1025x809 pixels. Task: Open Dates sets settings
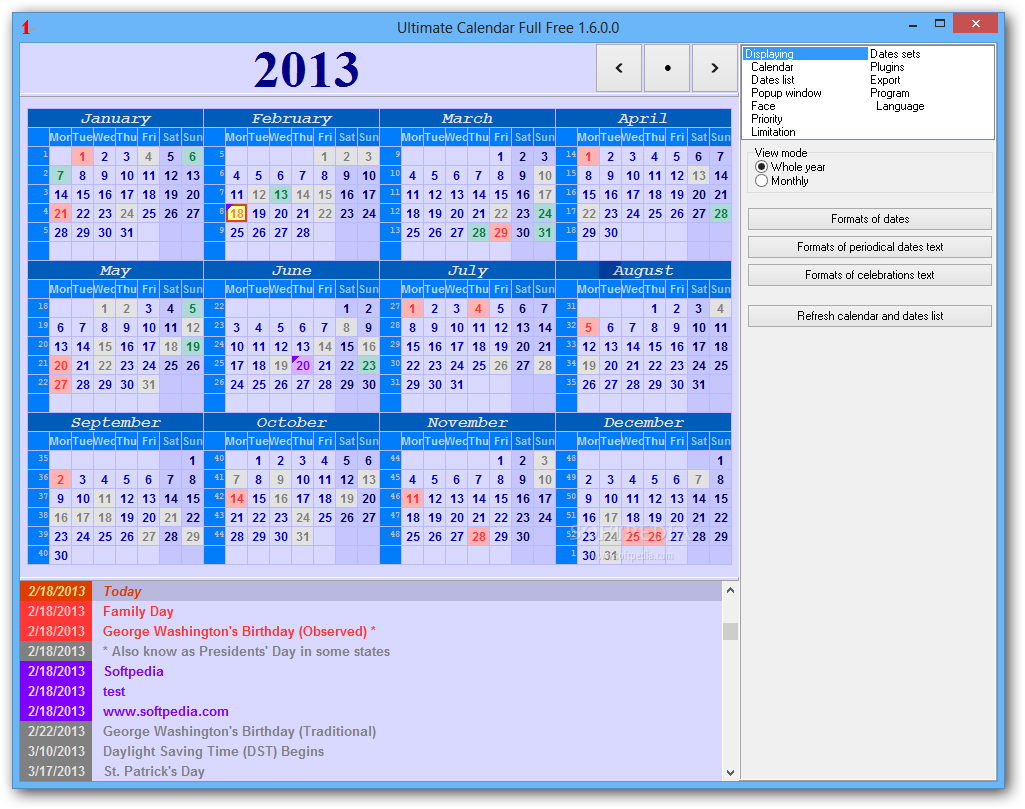click(895, 54)
